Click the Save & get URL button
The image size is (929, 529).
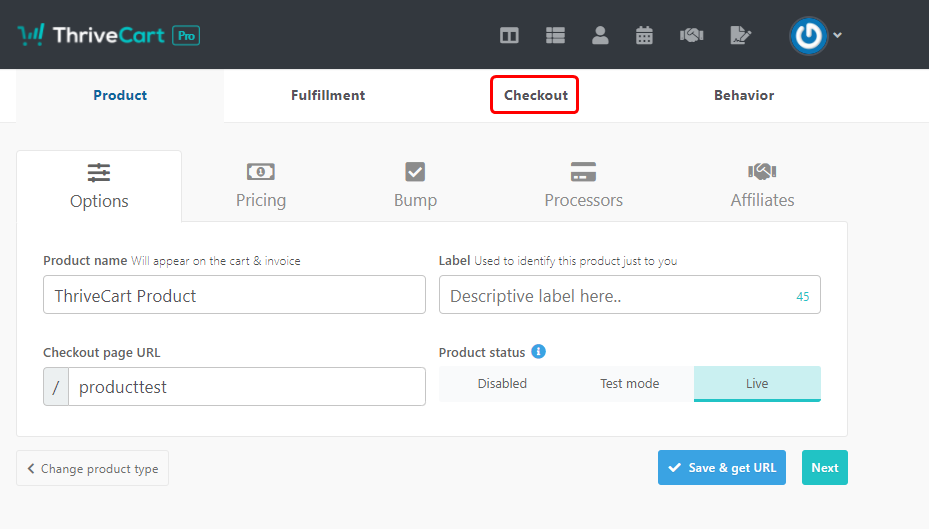722,468
